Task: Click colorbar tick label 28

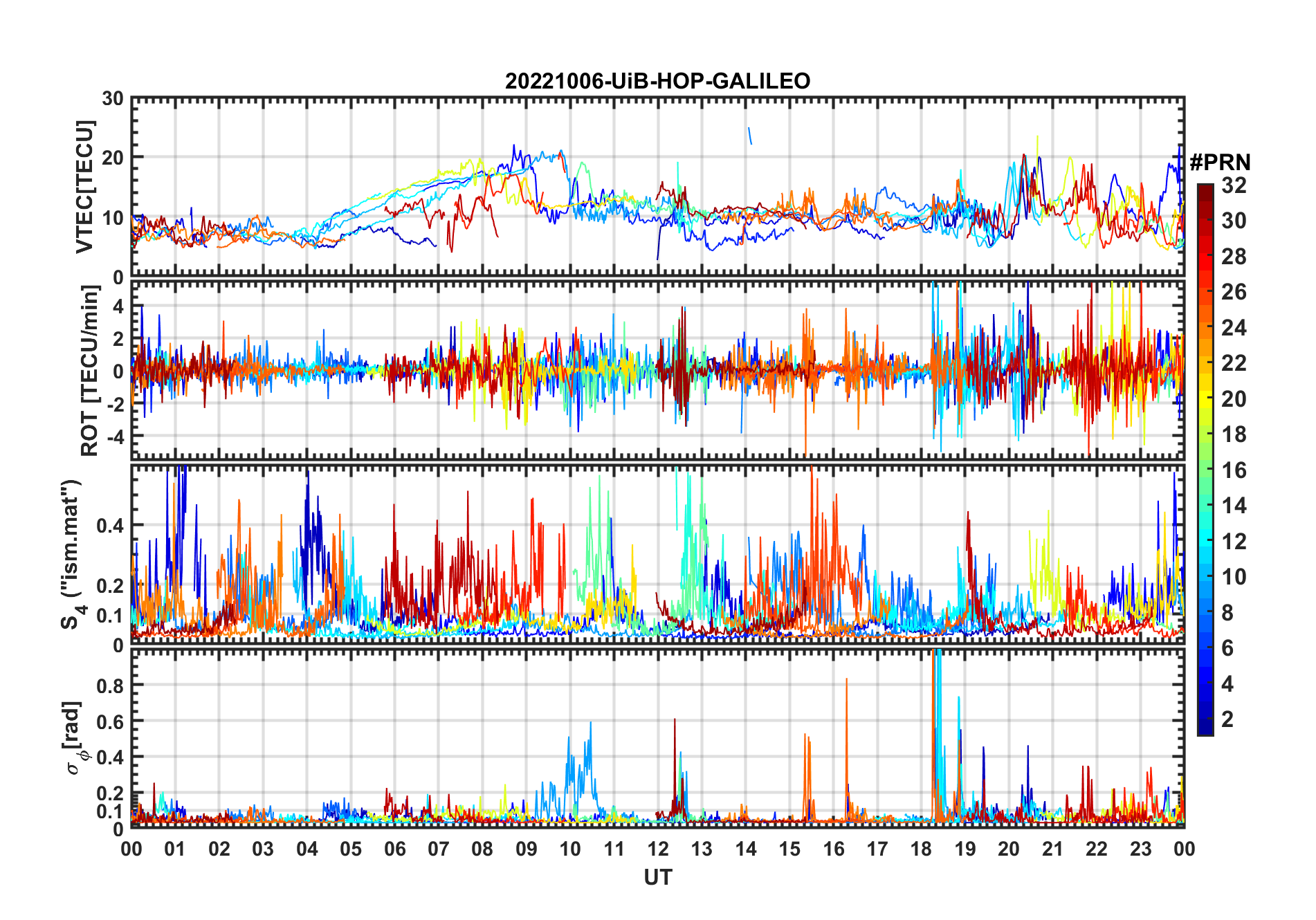Action: [x=1234, y=257]
